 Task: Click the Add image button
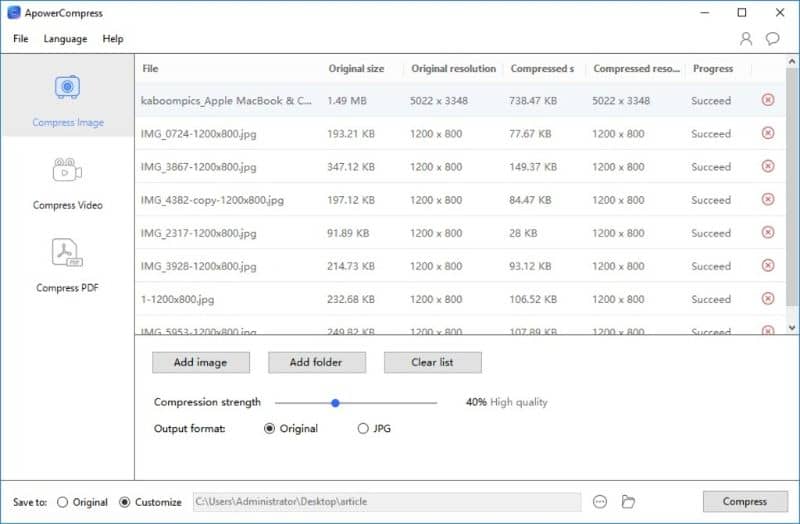[x=201, y=362]
